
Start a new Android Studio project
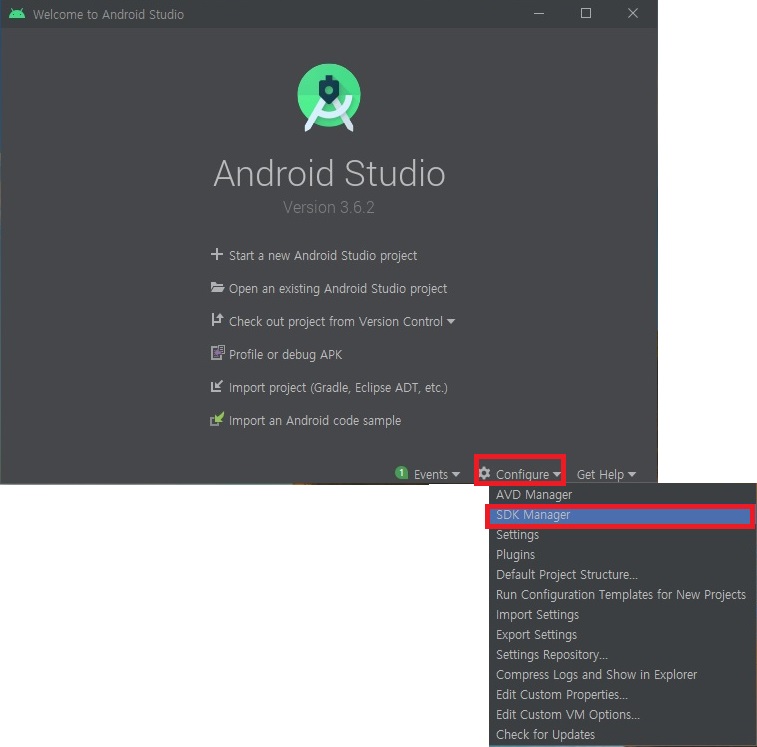[x=322, y=255]
